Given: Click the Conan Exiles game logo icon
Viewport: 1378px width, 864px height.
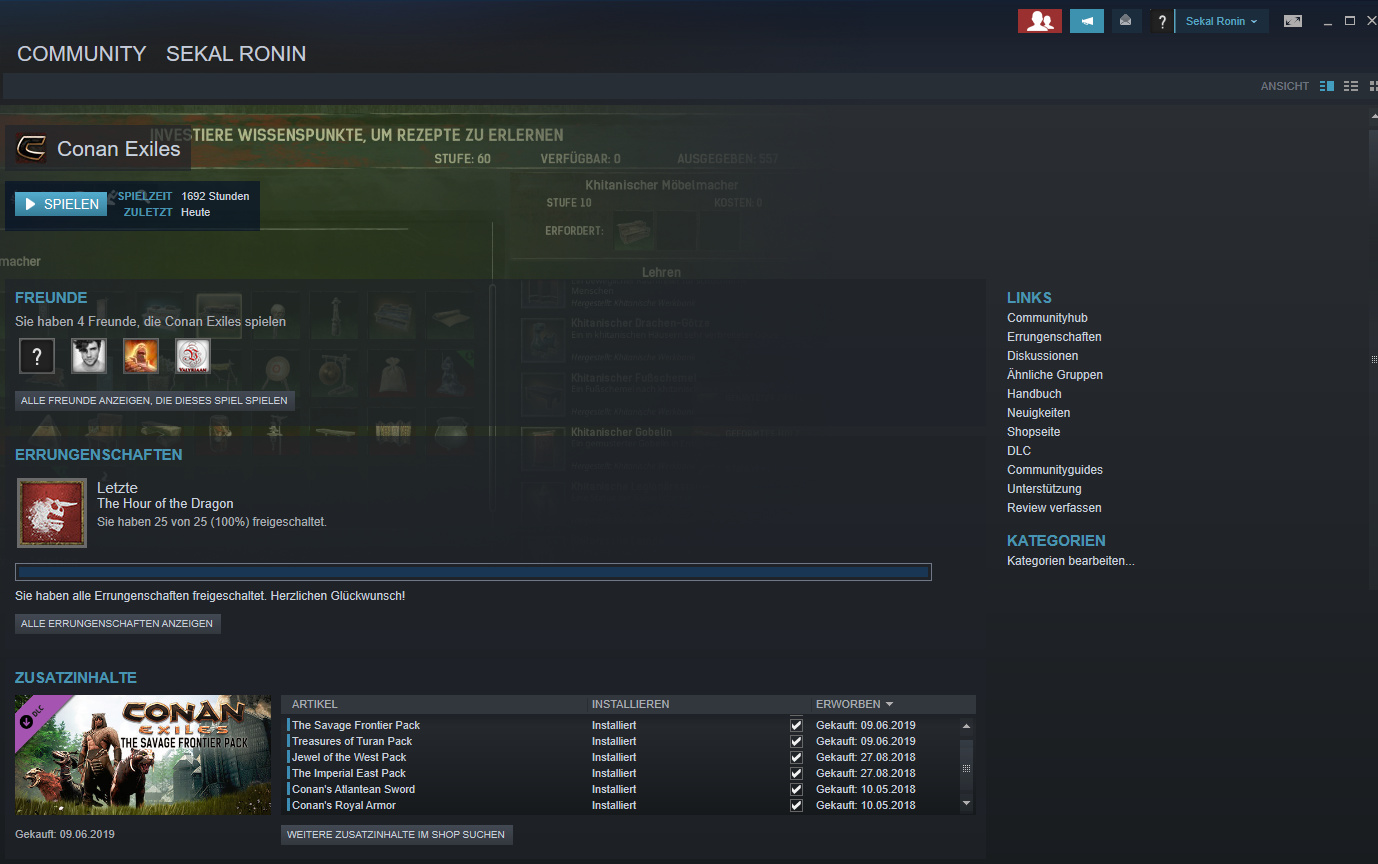Looking at the screenshot, I should (31, 149).
